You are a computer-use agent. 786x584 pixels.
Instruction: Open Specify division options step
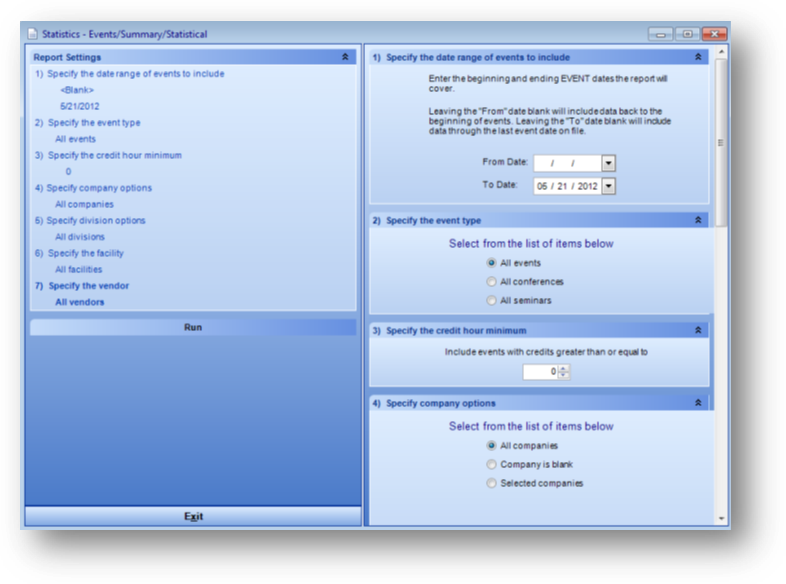tap(95, 220)
